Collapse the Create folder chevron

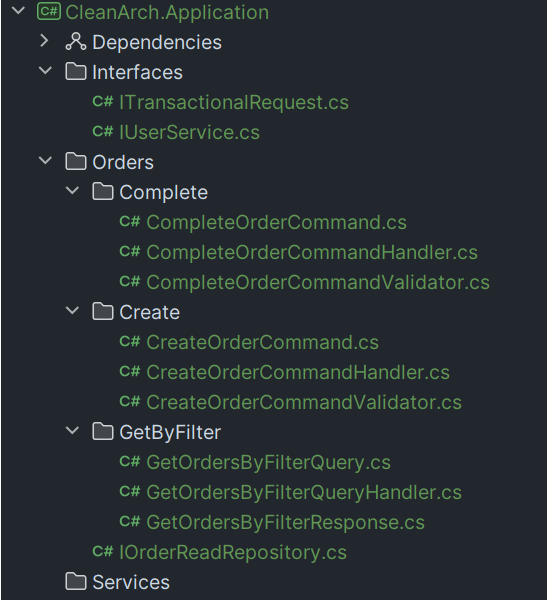(x=72, y=310)
